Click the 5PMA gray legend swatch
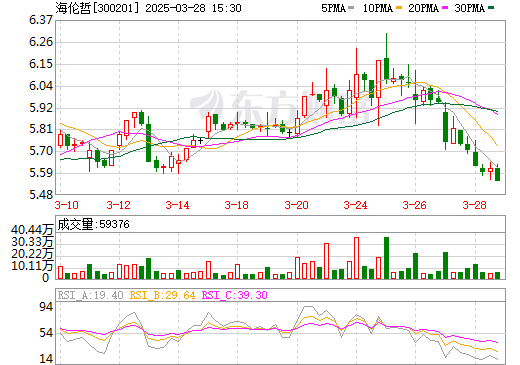Viewport: 520px width, 365px height. point(351,8)
